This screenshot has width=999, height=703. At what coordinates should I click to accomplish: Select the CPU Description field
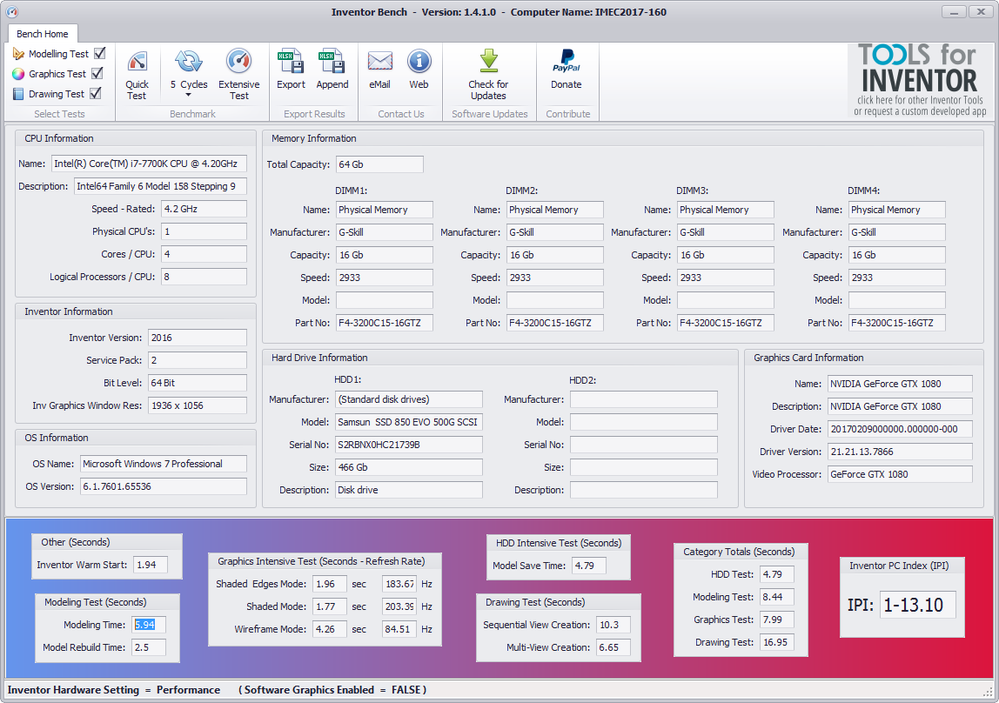click(x=160, y=186)
